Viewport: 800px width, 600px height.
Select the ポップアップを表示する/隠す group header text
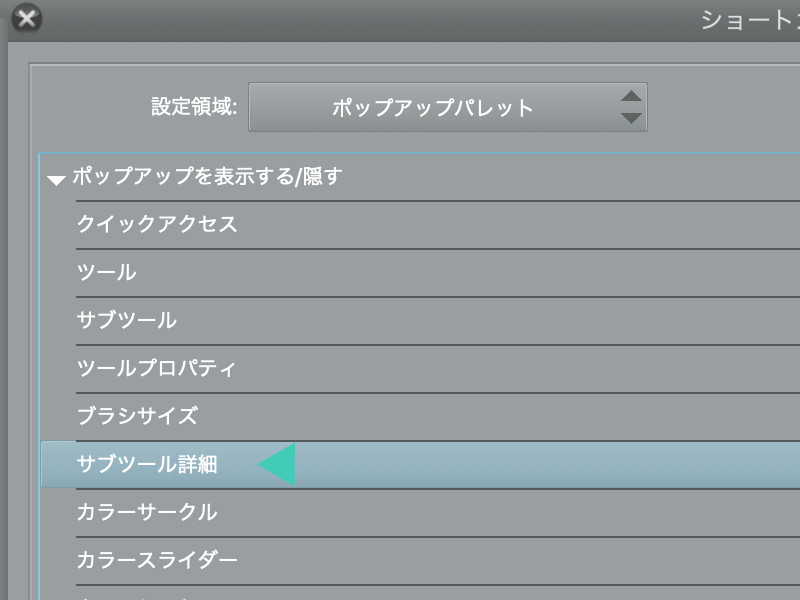pos(207,177)
